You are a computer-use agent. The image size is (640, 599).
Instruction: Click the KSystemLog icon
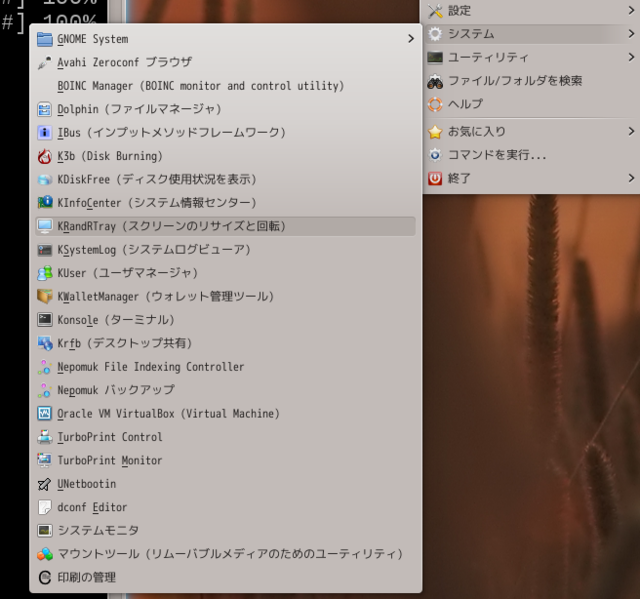click(44, 250)
